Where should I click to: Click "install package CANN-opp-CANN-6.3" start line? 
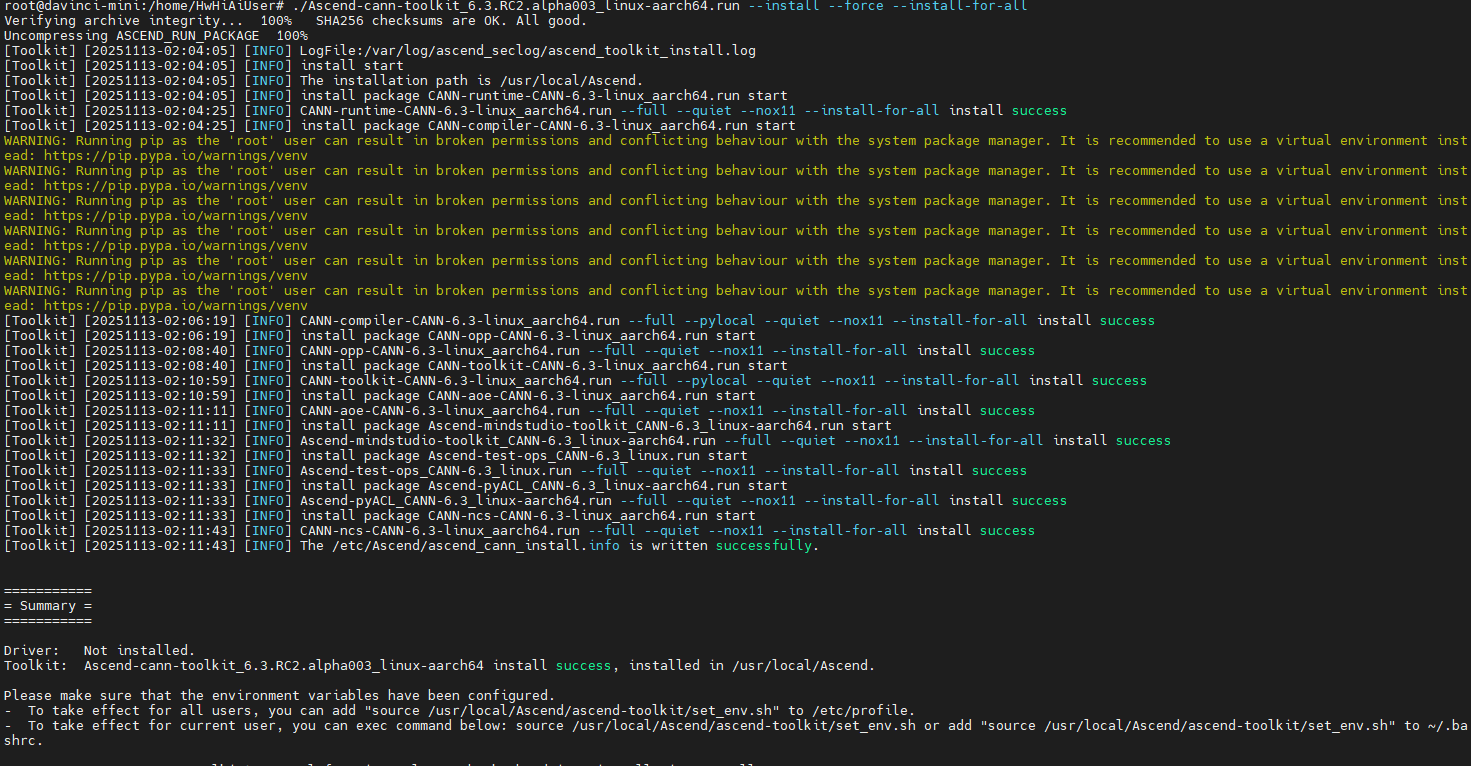528,335
